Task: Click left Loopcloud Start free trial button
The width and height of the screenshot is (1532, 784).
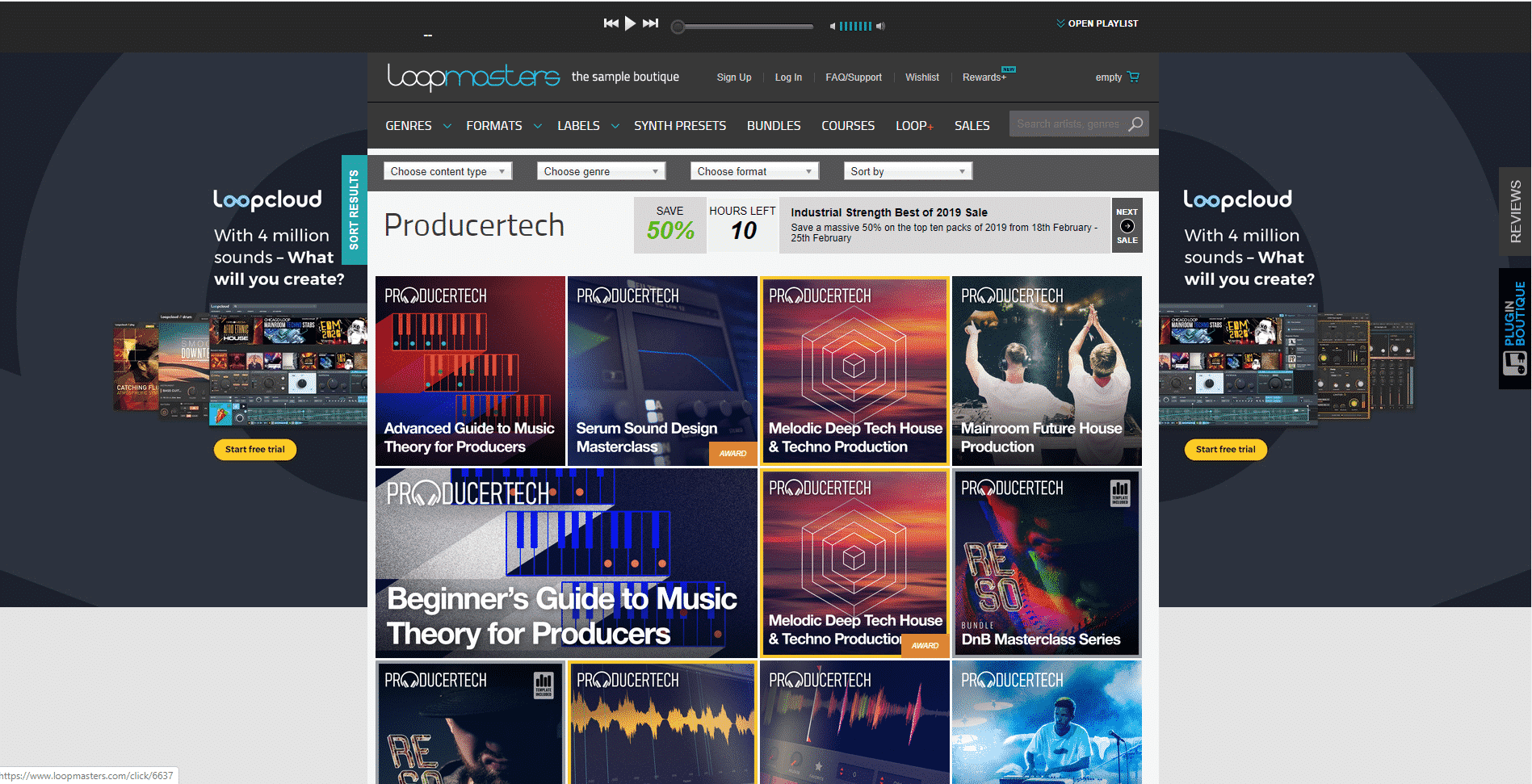Action: pos(255,450)
